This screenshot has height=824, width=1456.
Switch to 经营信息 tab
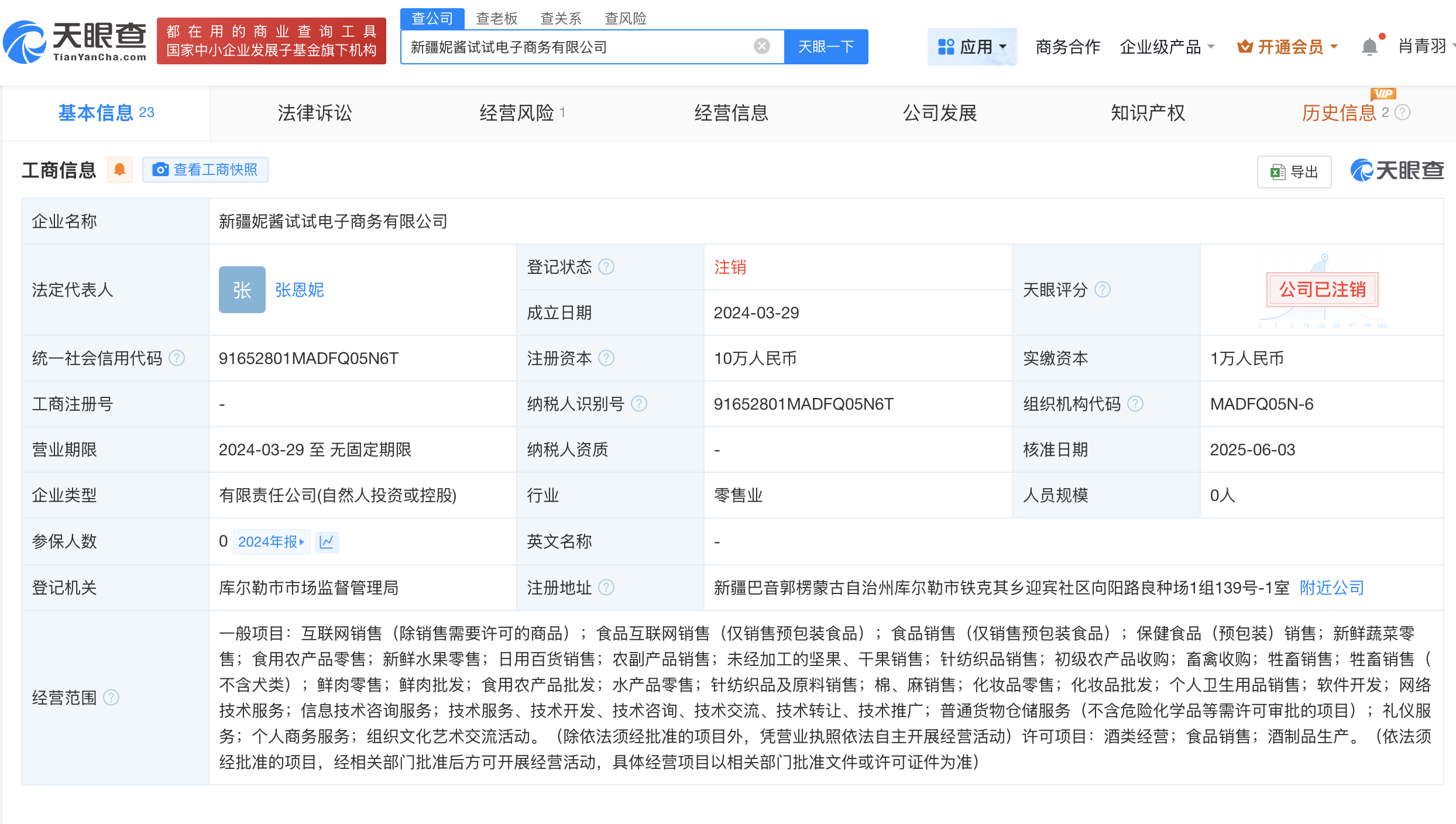point(732,113)
